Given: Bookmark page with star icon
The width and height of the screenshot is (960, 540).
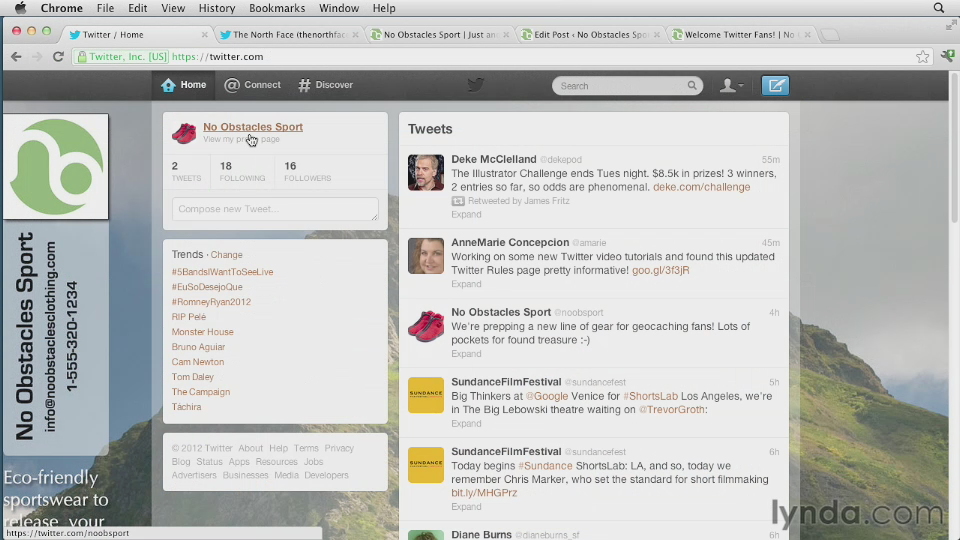Looking at the screenshot, I should click(x=922, y=57).
